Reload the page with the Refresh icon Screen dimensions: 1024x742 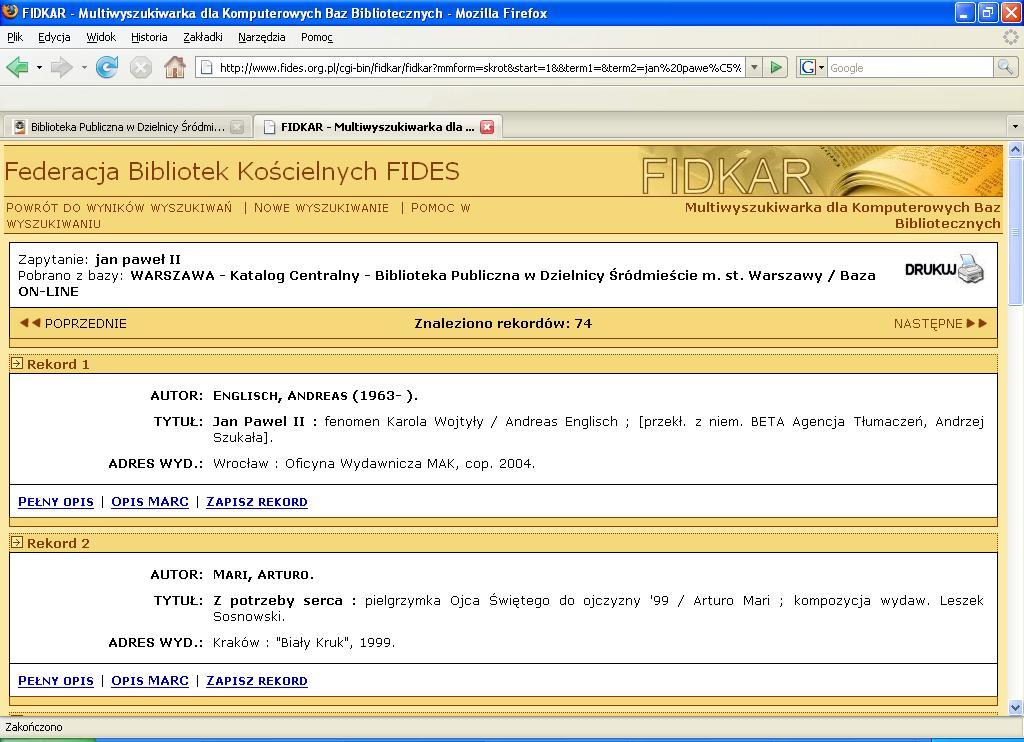107,67
